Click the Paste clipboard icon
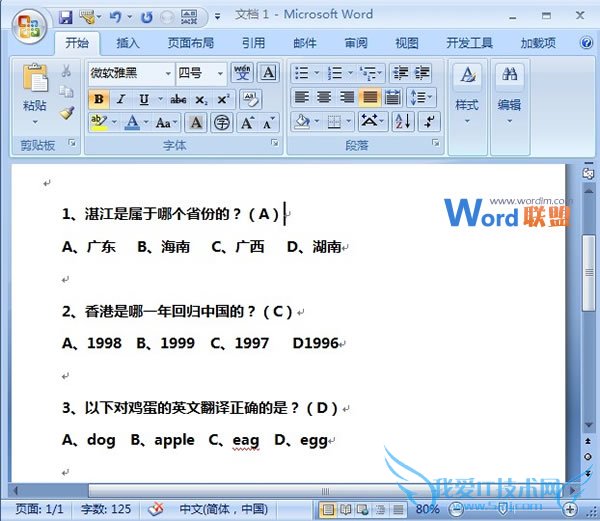Screen dimensions: 600x521 (35, 78)
